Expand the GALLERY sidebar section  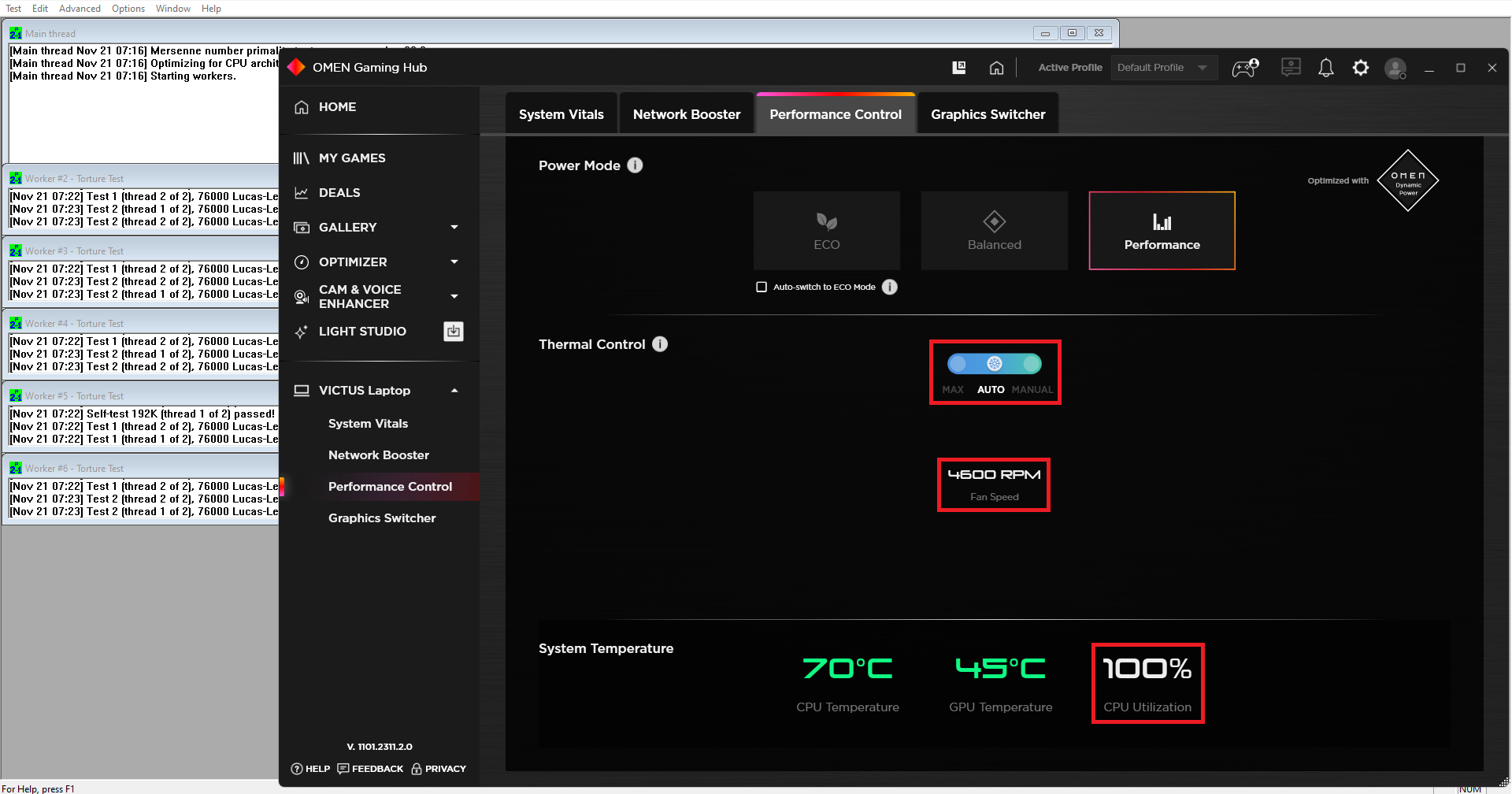[454, 228]
